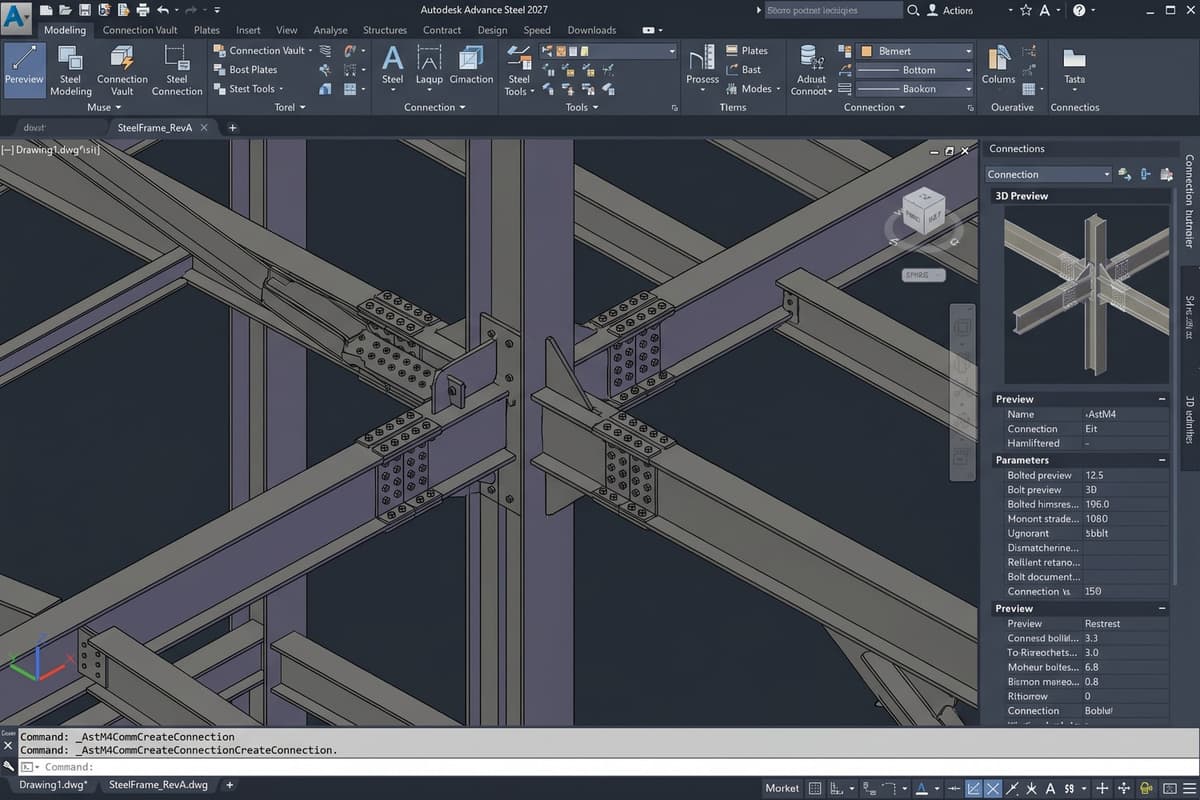Click the orange color swatch beside Bemert
Screen dimensions: 1200x800
866,51
